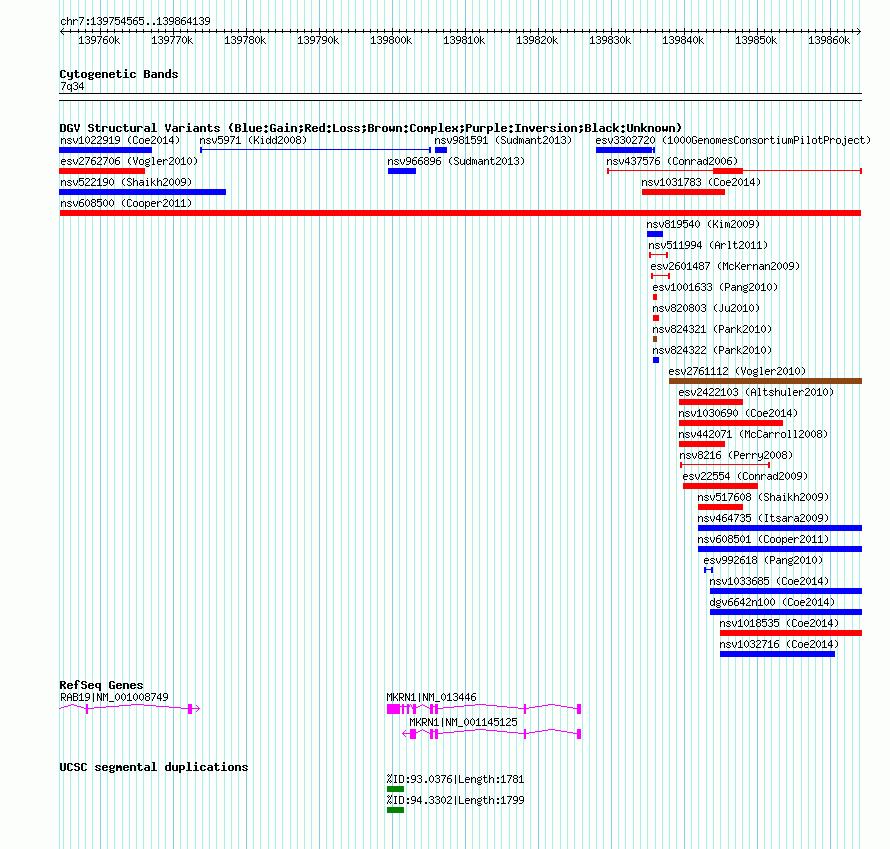Screen dimensions: 890x849
Task: Click the 139860k ruler tick label
Action: point(829,40)
